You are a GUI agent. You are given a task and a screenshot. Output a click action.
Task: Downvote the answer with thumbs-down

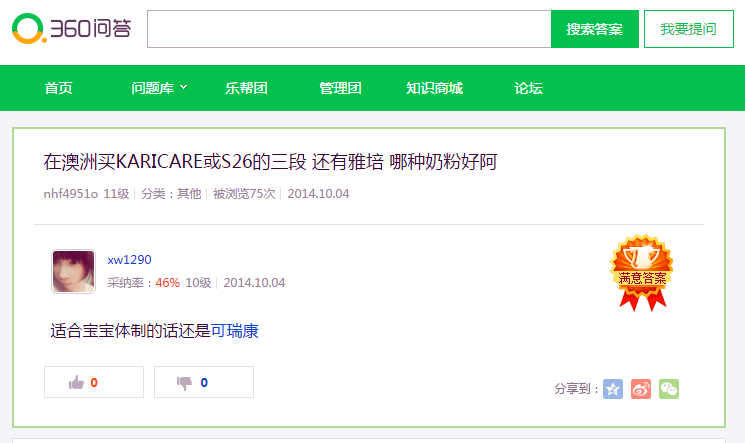click(203, 382)
